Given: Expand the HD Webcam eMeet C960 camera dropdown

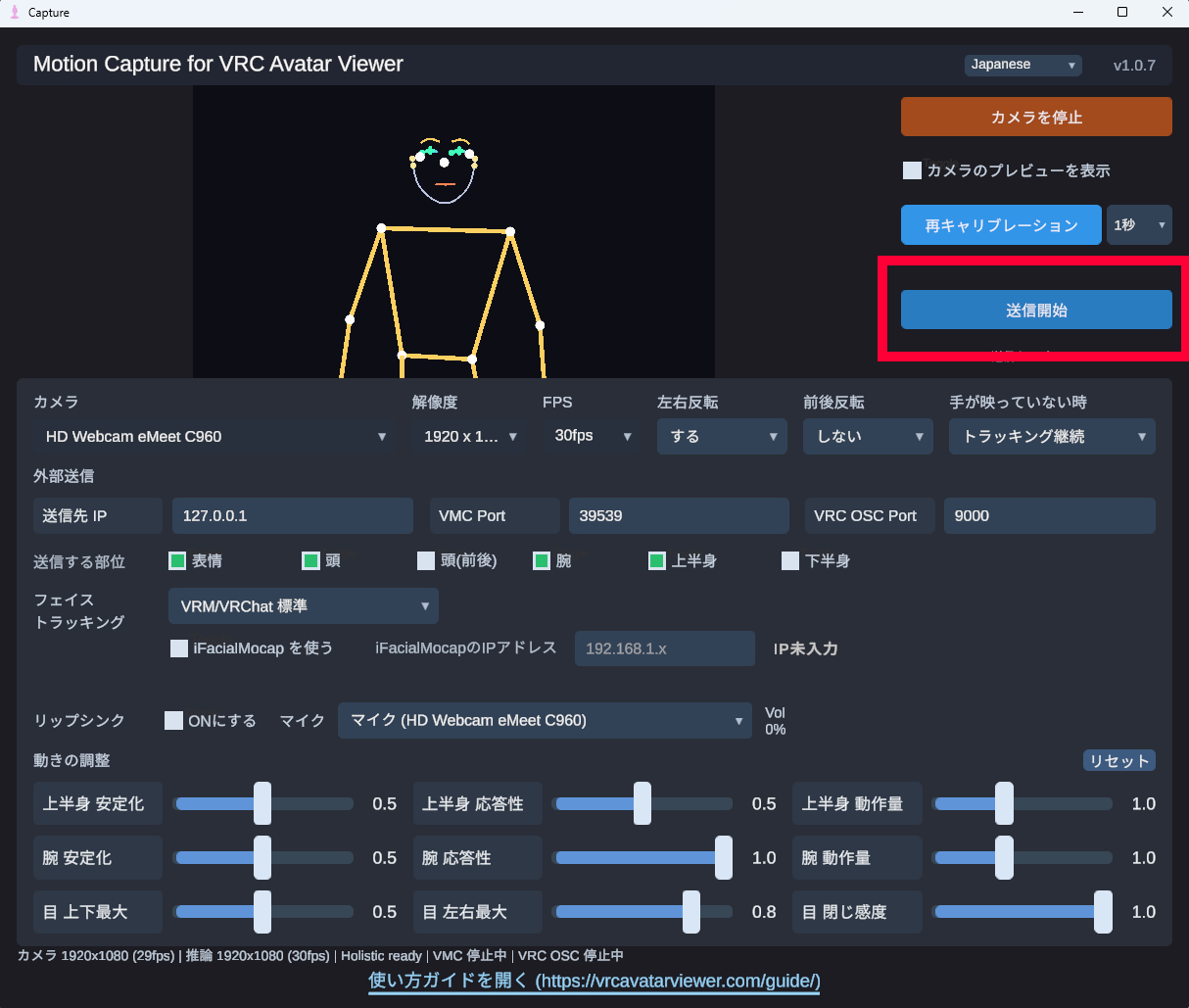Looking at the screenshot, I should point(214,436).
